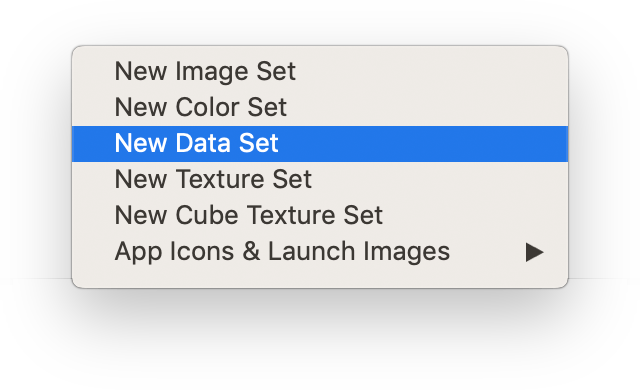The height and width of the screenshot is (390, 640).
Task: Click the highlighted New Data Set entry
Action: click(320, 144)
